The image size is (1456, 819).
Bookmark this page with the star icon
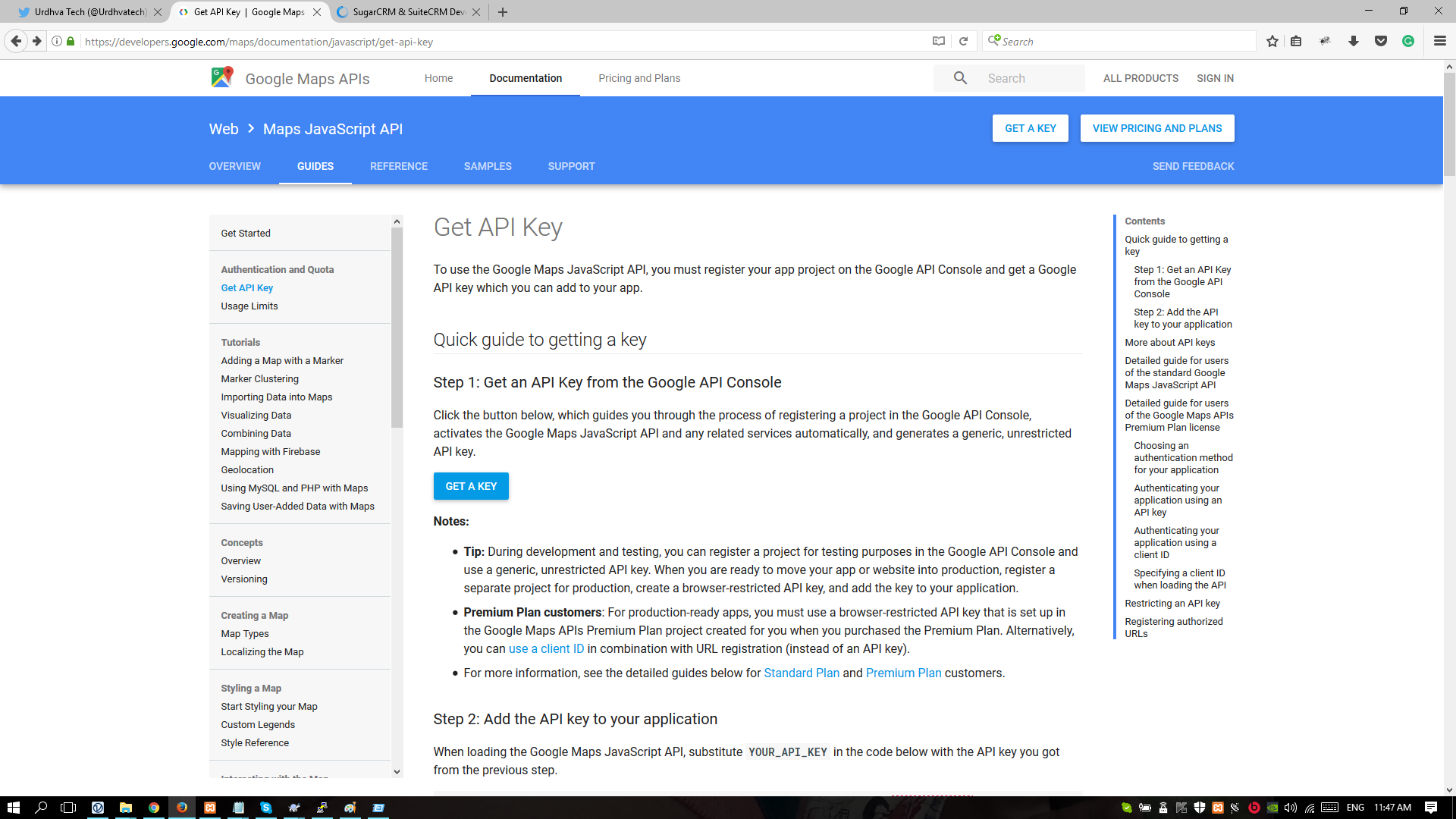point(1272,41)
